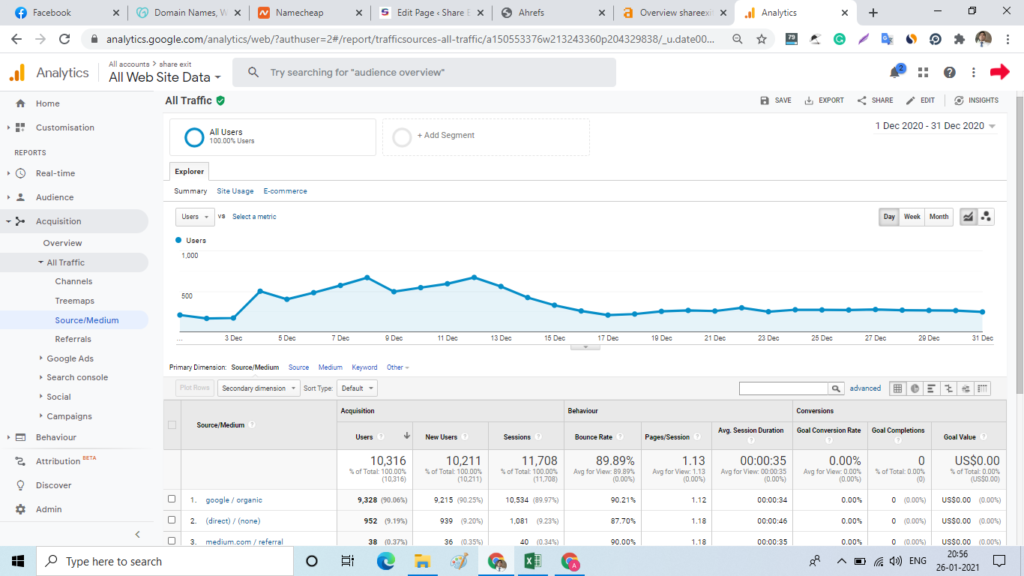Open the notifications bell

(895, 72)
